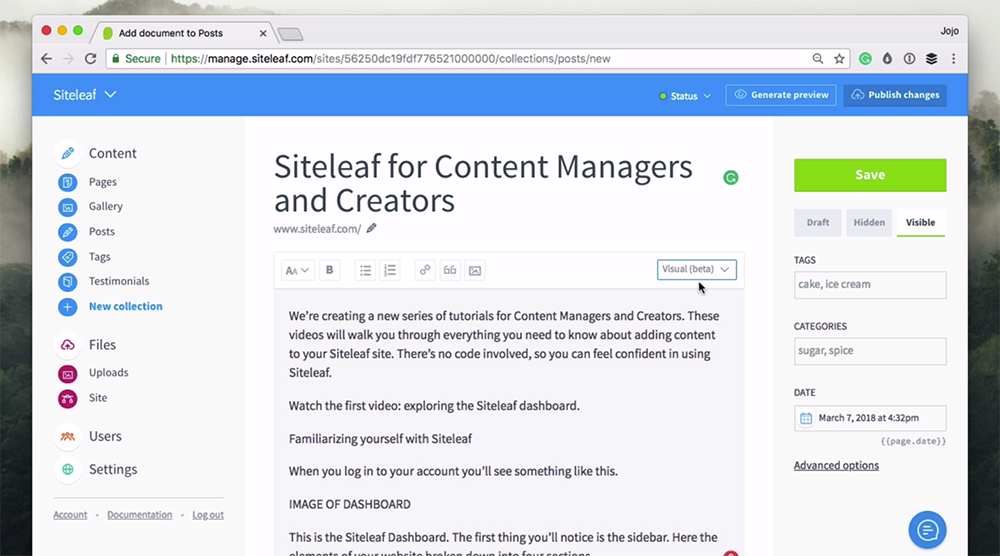Go back with the browser back arrow
Image resolution: width=1000 pixels, height=556 pixels.
47,59
